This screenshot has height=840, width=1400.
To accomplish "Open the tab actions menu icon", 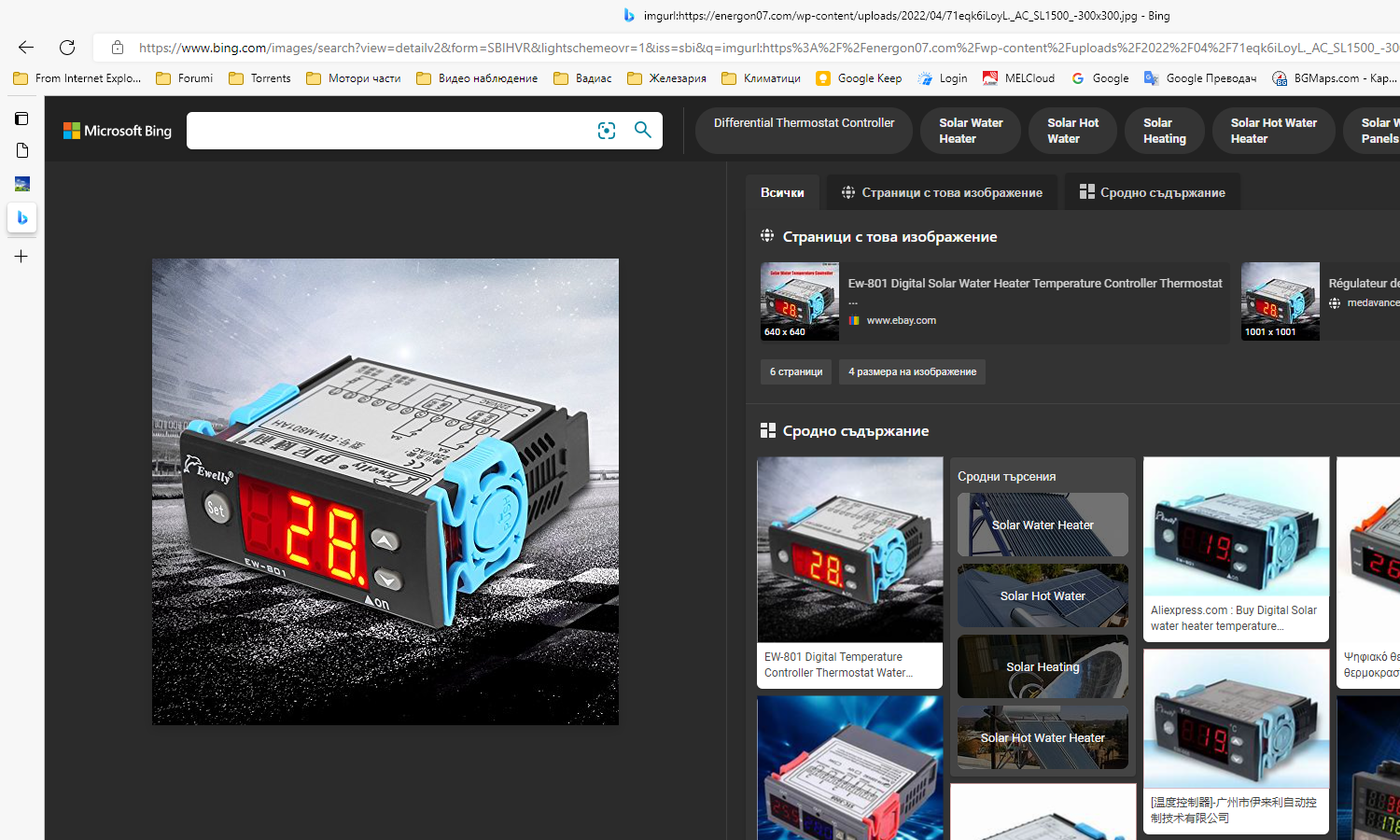I will [x=21, y=119].
